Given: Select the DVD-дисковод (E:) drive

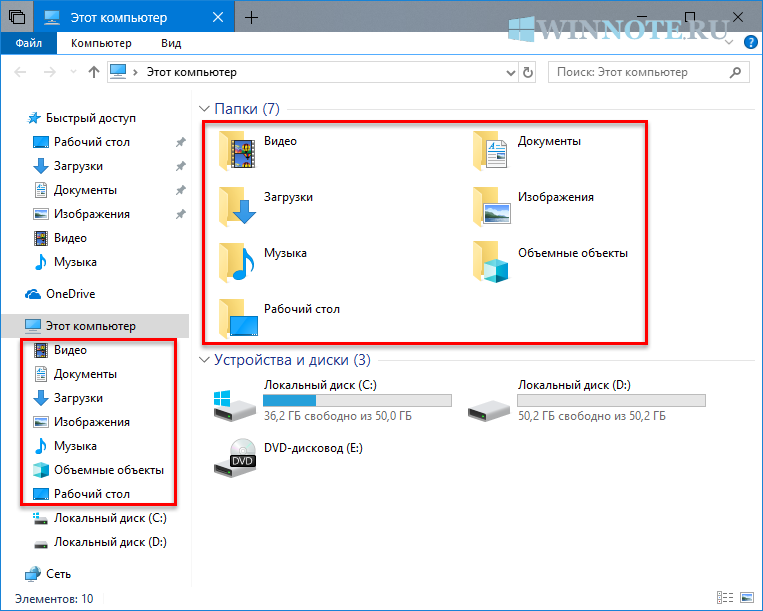Looking at the screenshot, I should pos(289,458).
